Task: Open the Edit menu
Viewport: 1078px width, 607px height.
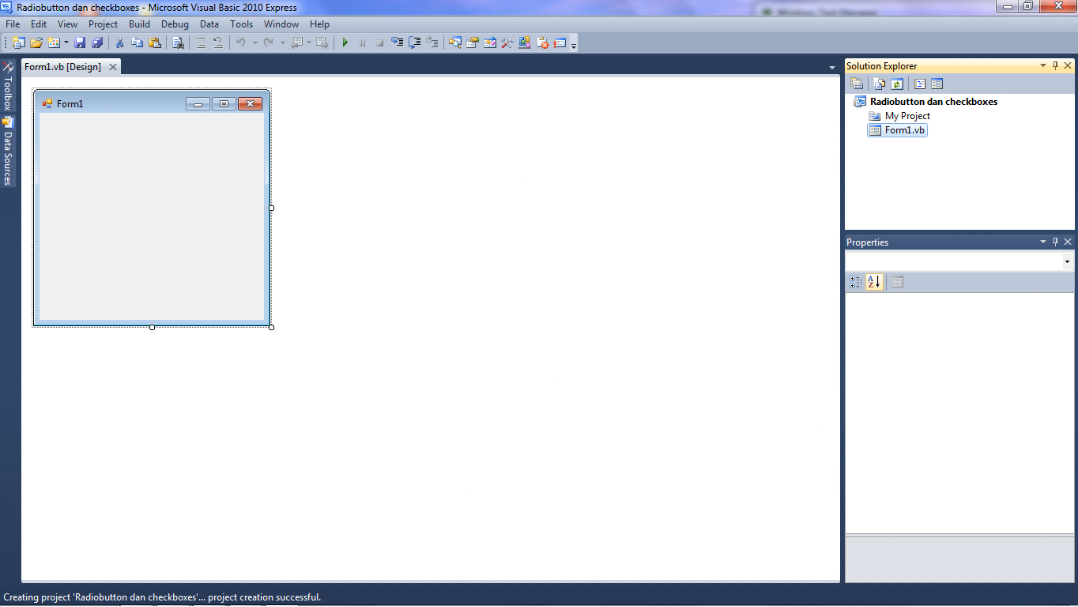Action: click(x=38, y=24)
